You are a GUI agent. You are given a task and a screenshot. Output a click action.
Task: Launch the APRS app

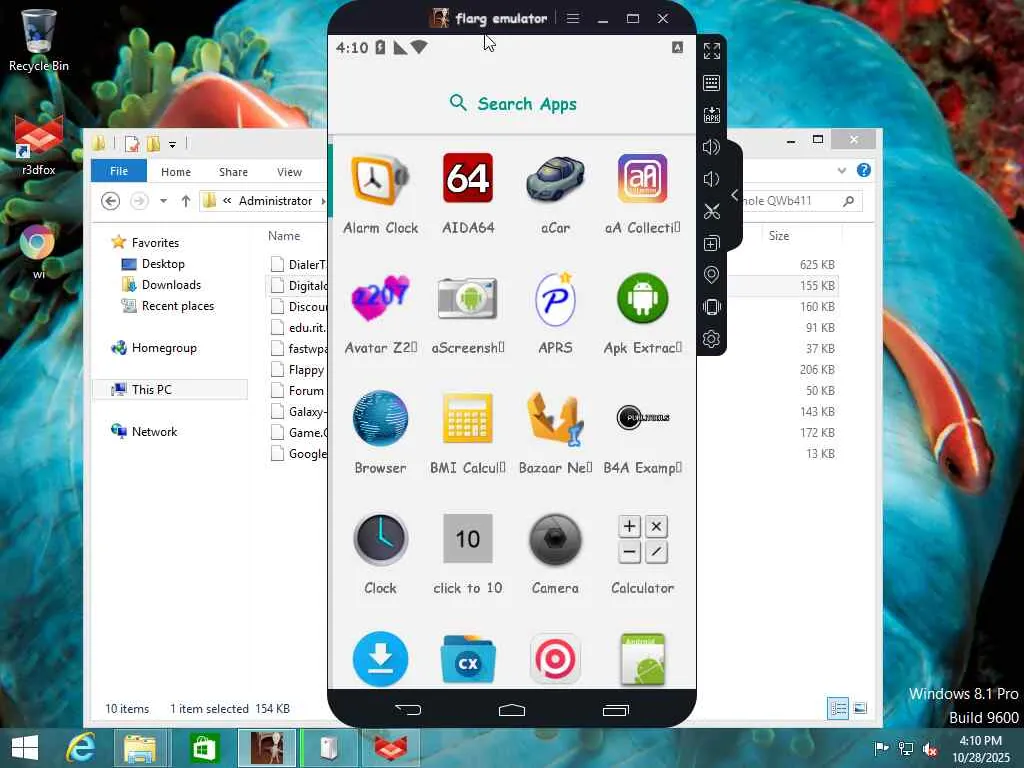click(x=555, y=298)
